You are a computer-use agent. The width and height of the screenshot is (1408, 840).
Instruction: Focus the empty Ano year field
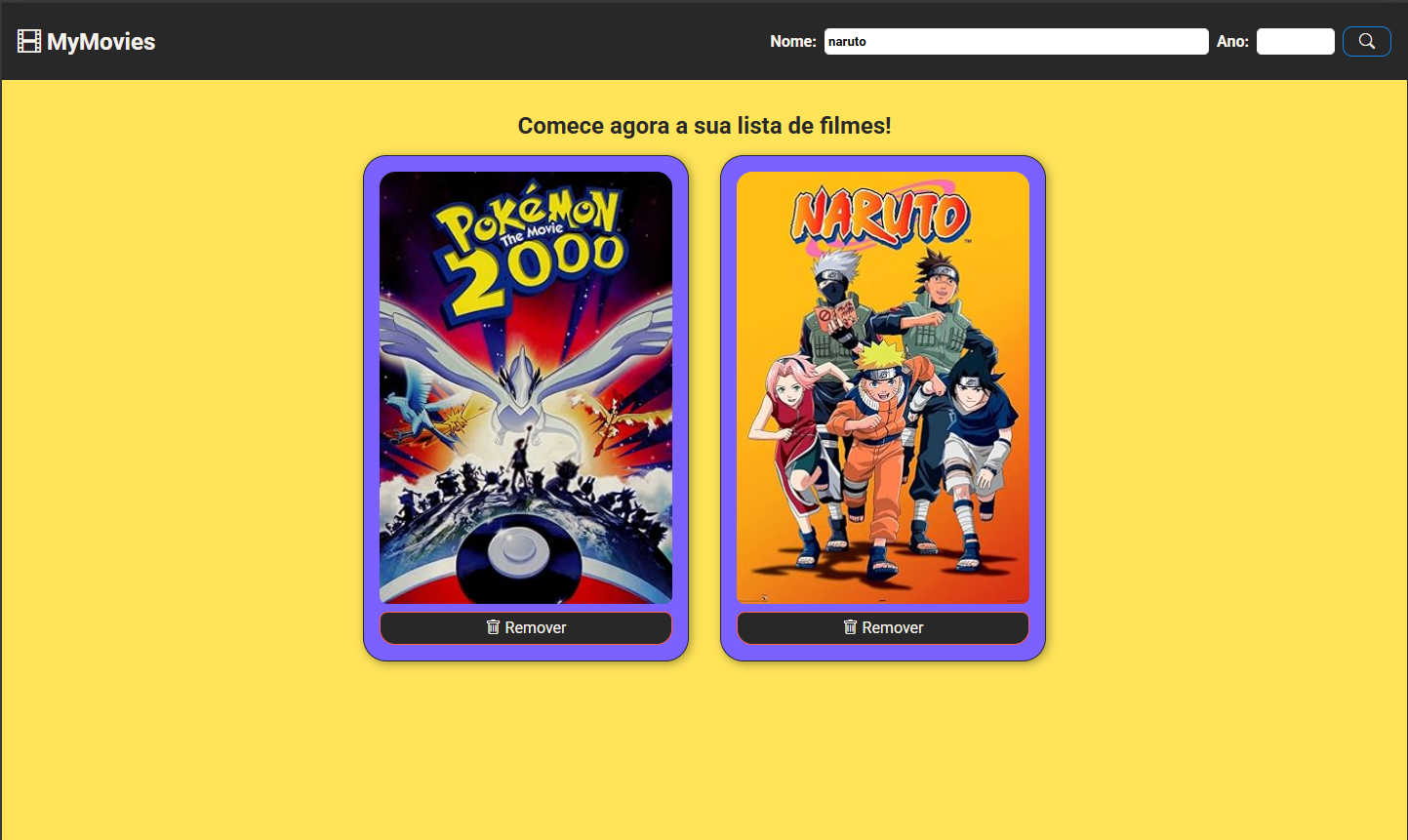pos(1295,42)
